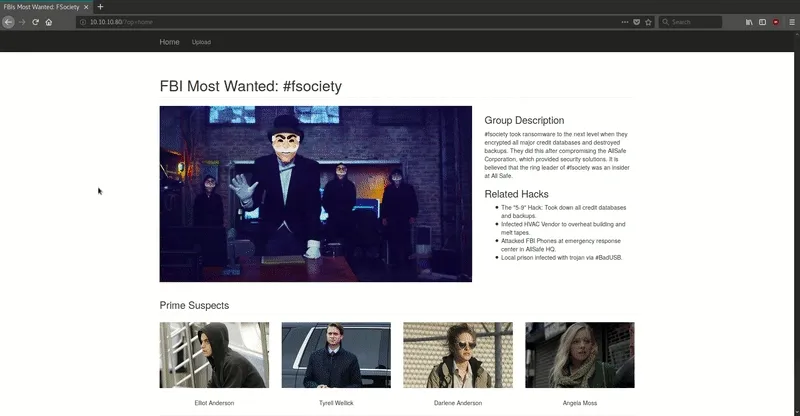Click the Elliot Anderson suspect photo
800x416 pixels.
click(x=214, y=355)
